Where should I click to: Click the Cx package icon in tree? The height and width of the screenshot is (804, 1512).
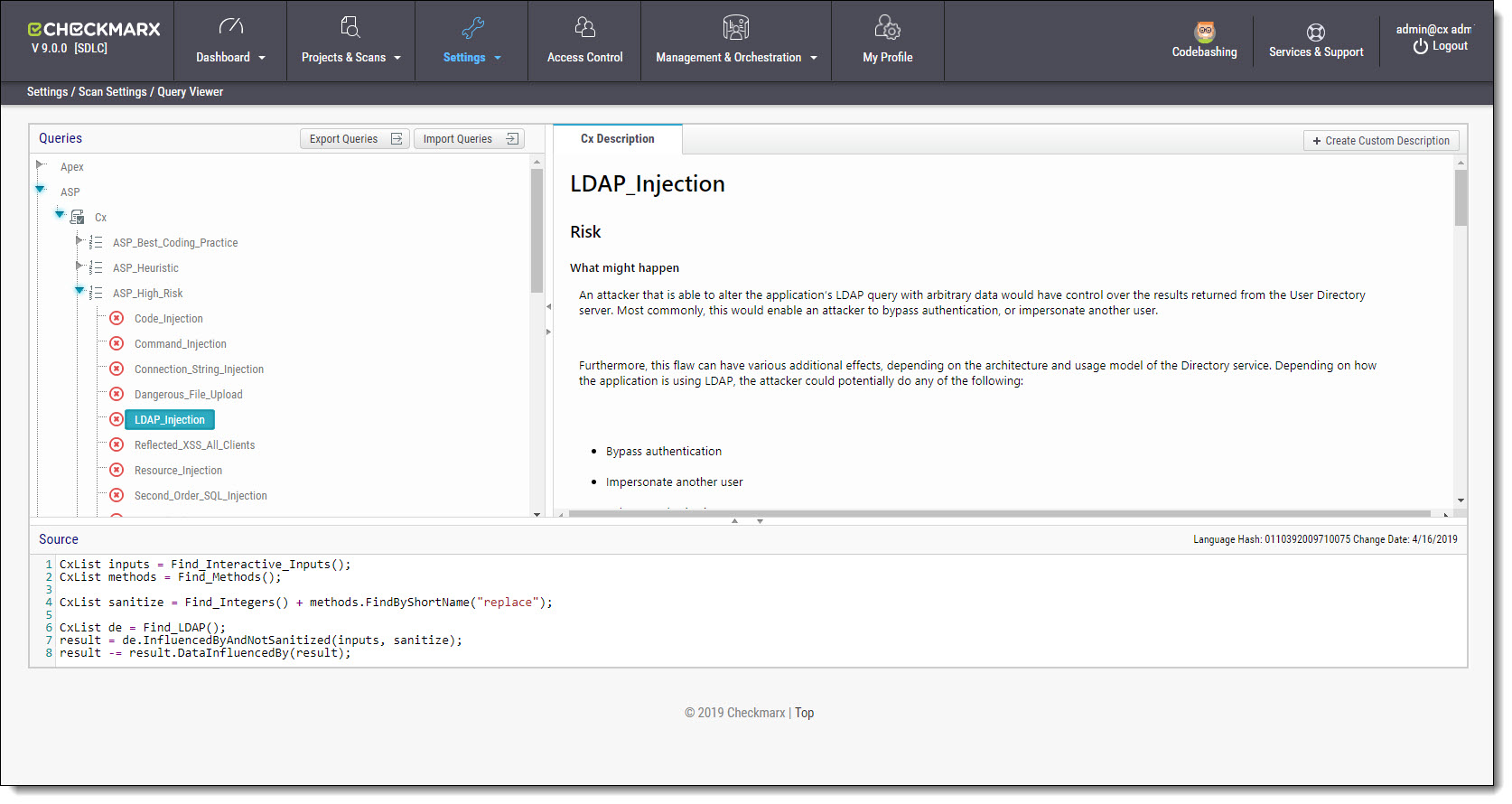pos(77,218)
